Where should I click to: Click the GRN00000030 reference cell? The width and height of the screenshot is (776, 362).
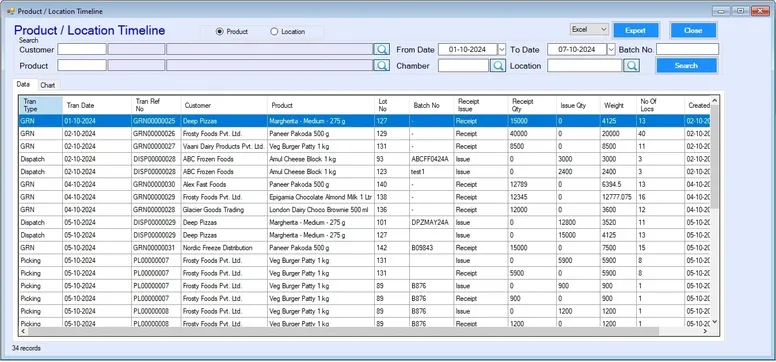point(156,184)
